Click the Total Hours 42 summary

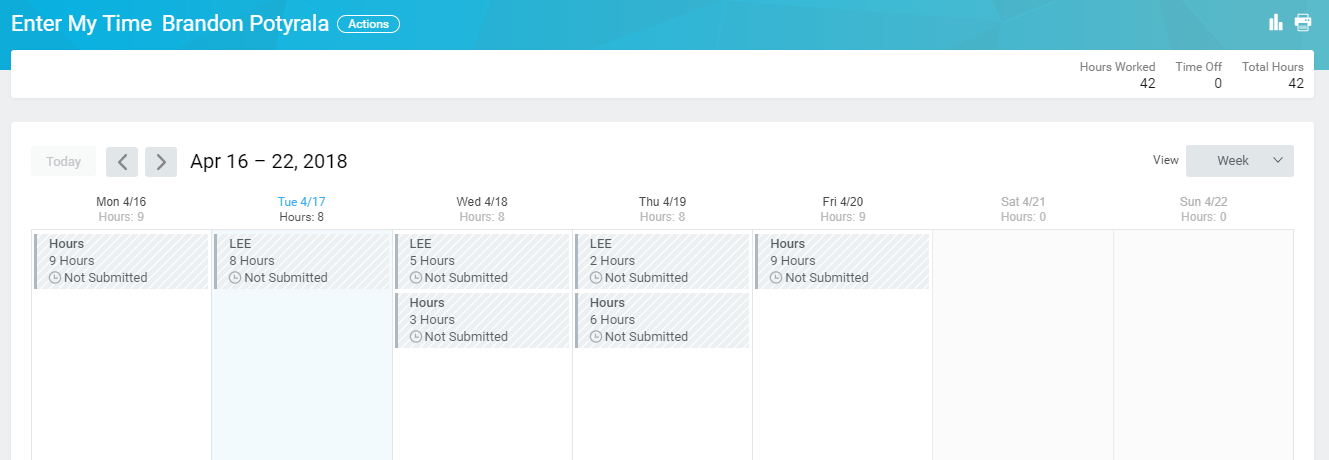tap(1273, 75)
